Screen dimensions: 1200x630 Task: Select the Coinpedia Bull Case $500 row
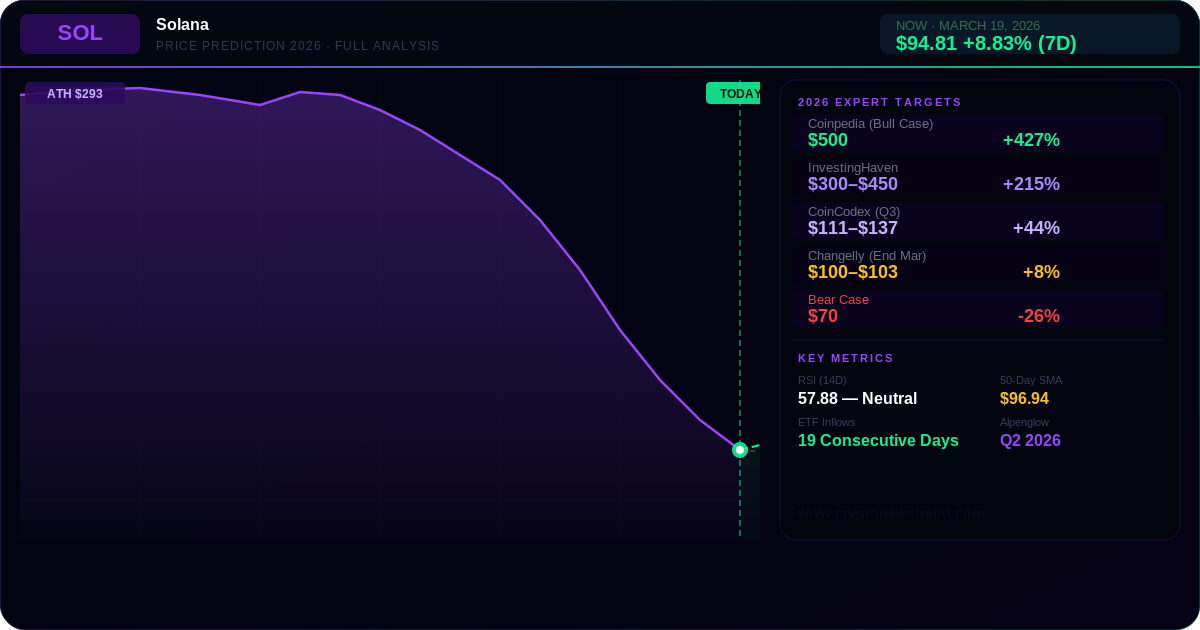978,132
